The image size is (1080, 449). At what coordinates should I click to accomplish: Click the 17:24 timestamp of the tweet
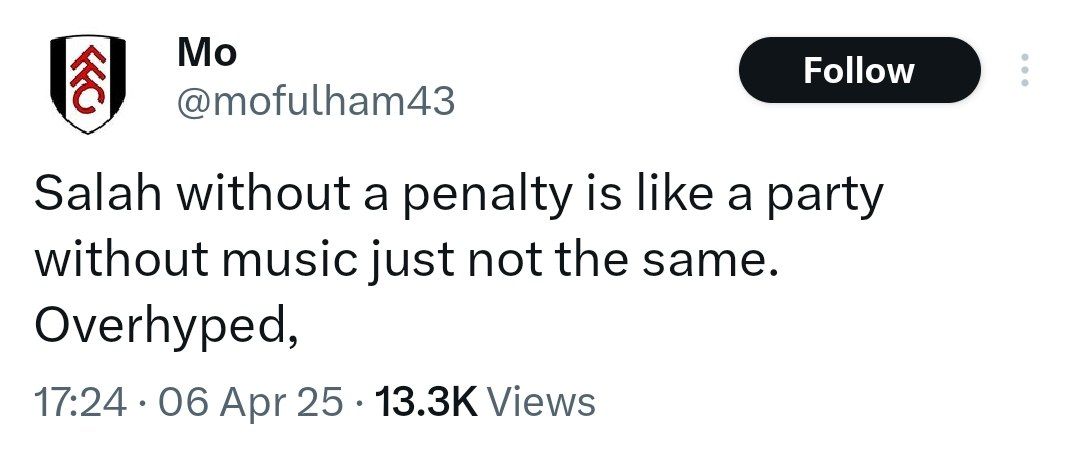coord(81,401)
